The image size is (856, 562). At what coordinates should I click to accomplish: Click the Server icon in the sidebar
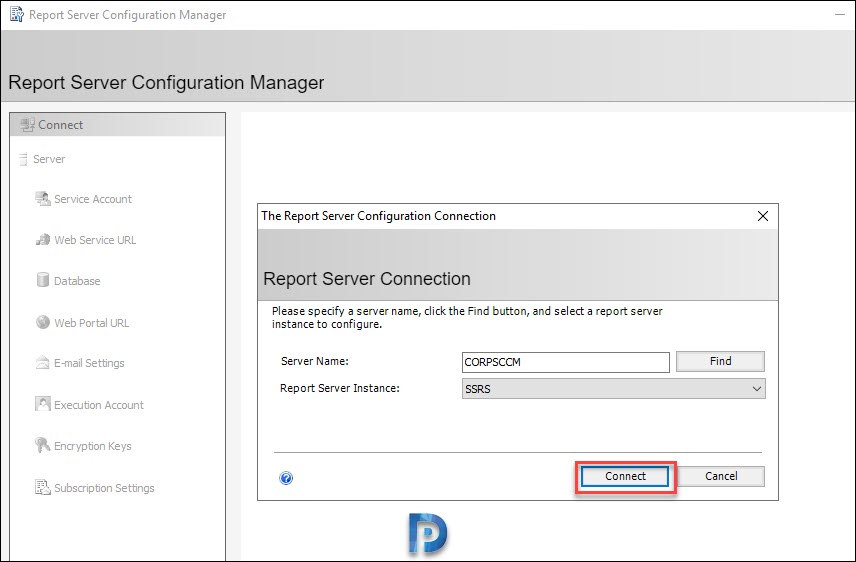(23, 159)
